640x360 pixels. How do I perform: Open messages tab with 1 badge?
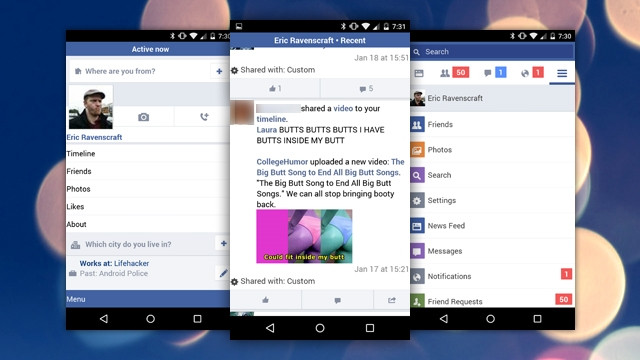[x=495, y=73]
